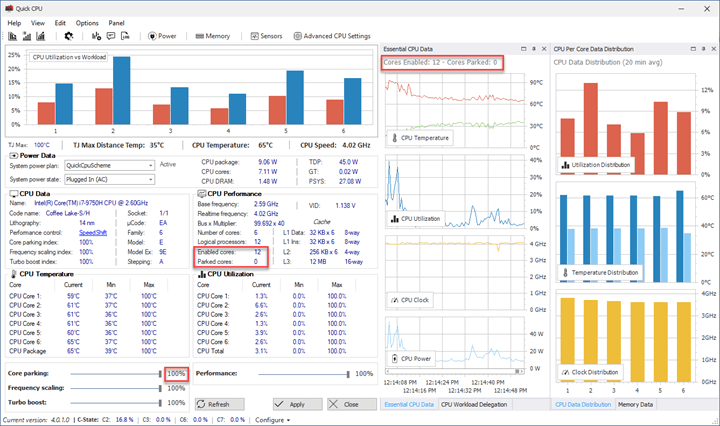Open the Memory toolbar item
This screenshot has width=720, height=426.
coord(213,36)
